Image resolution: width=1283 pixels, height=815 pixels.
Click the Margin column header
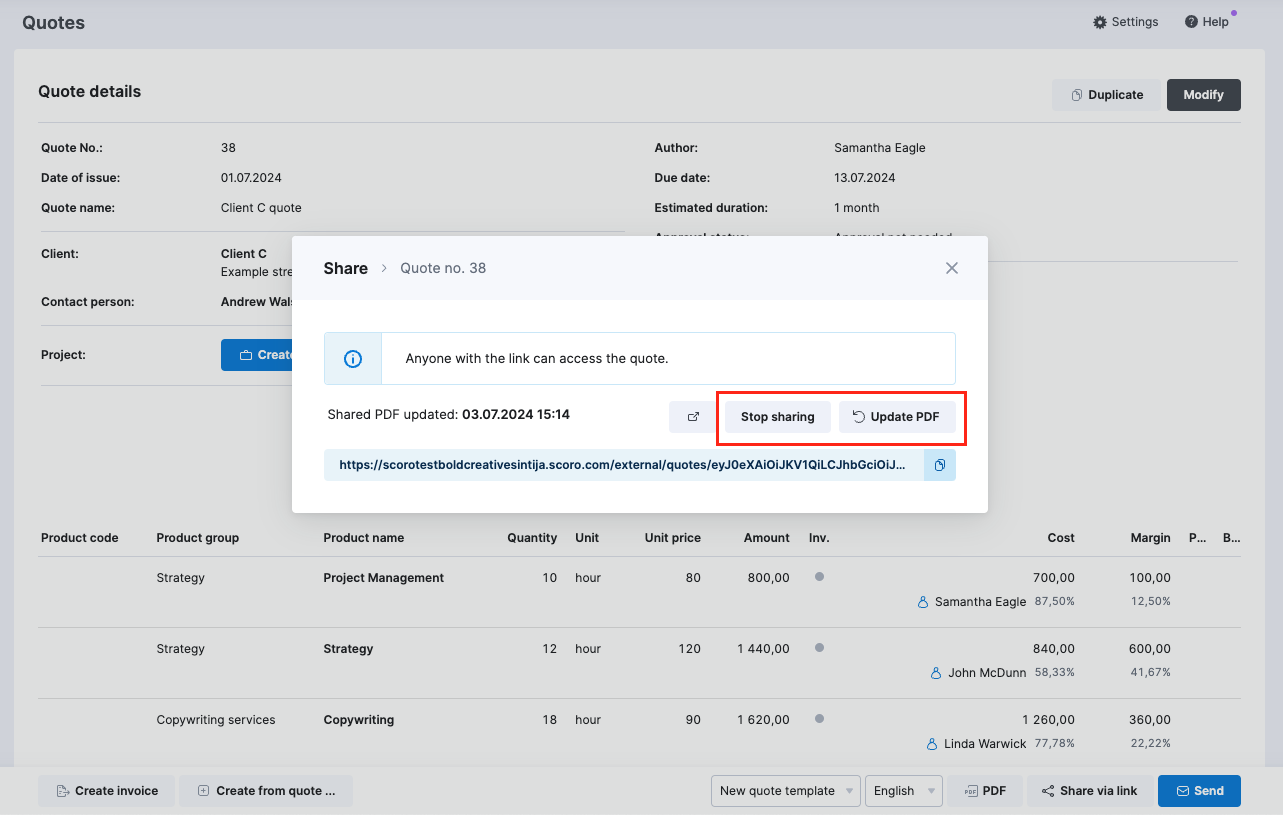point(1151,538)
